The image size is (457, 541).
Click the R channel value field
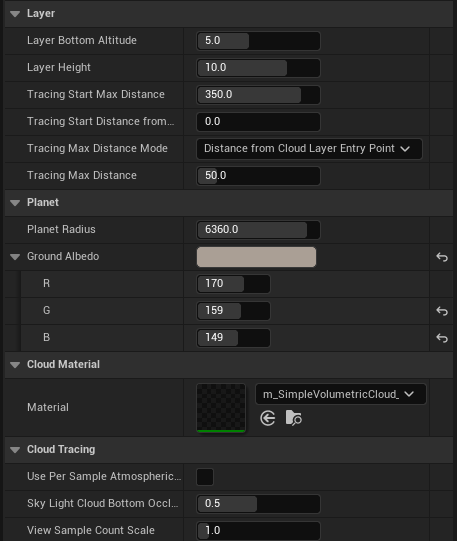tap(234, 284)
